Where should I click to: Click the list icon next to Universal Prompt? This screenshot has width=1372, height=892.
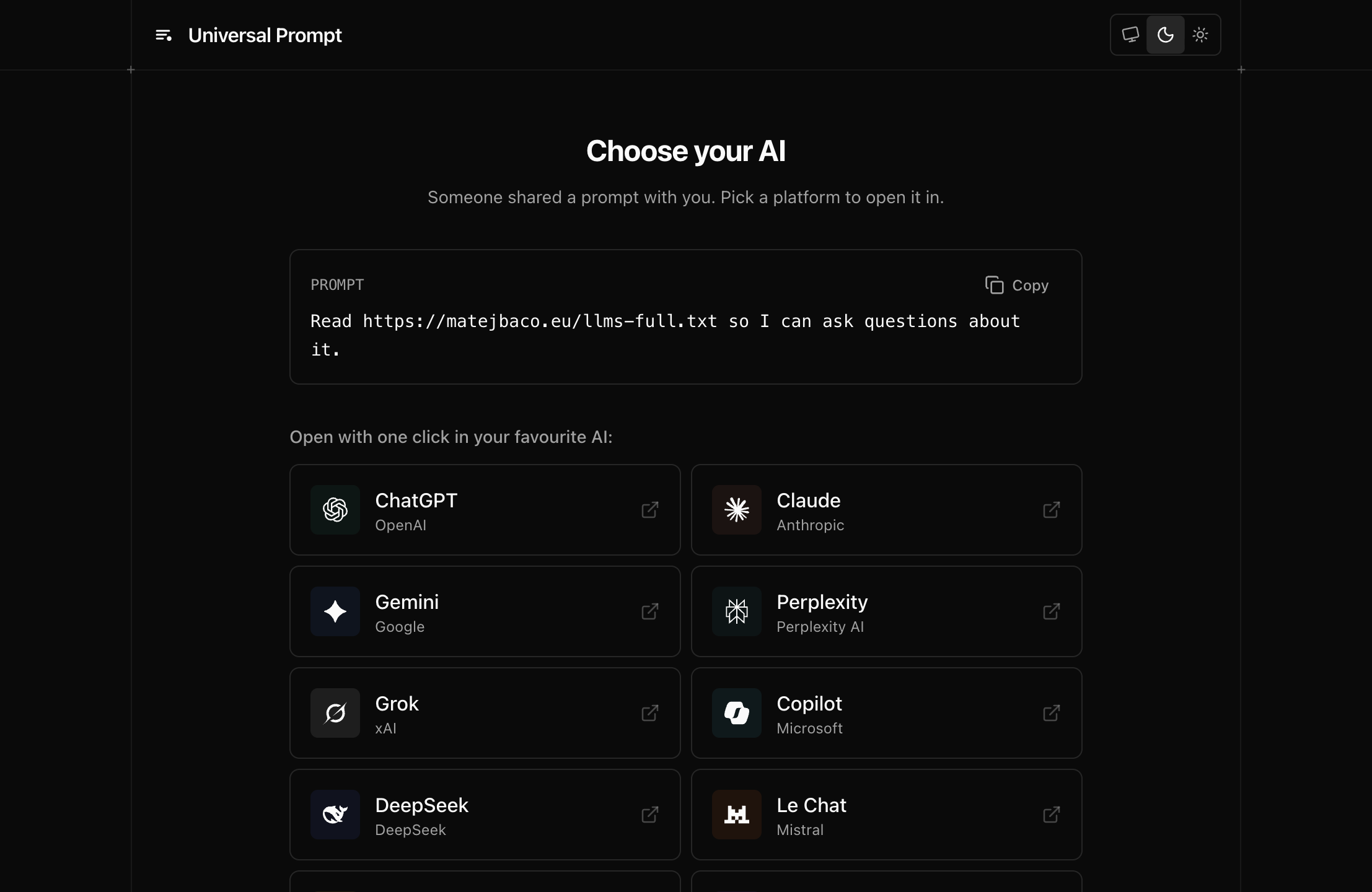click(164, 35)
